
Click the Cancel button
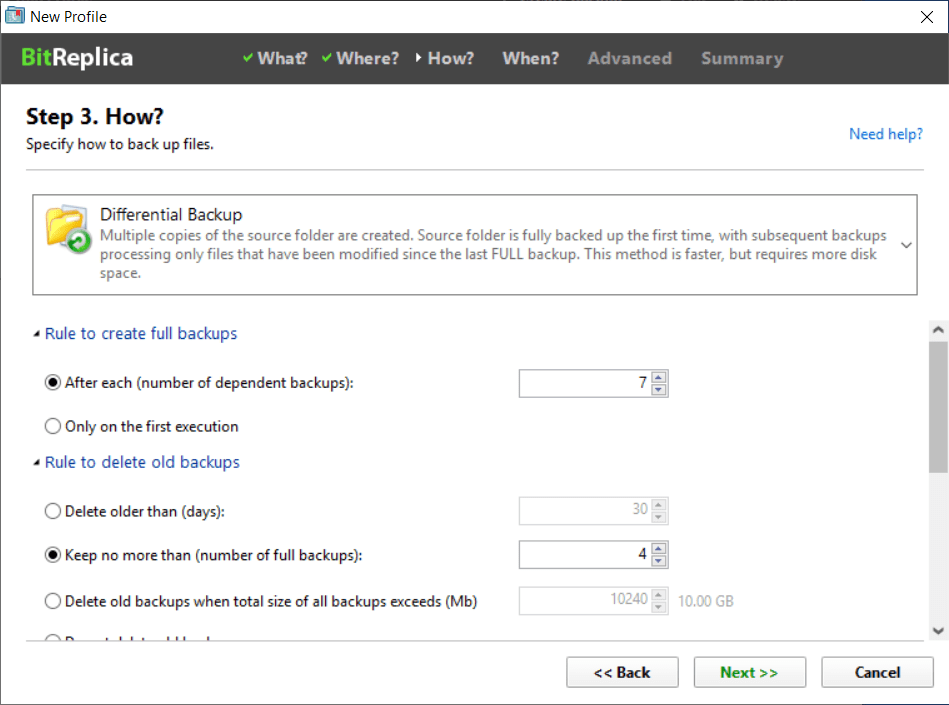pyautogui.click(x=877, y=672)
